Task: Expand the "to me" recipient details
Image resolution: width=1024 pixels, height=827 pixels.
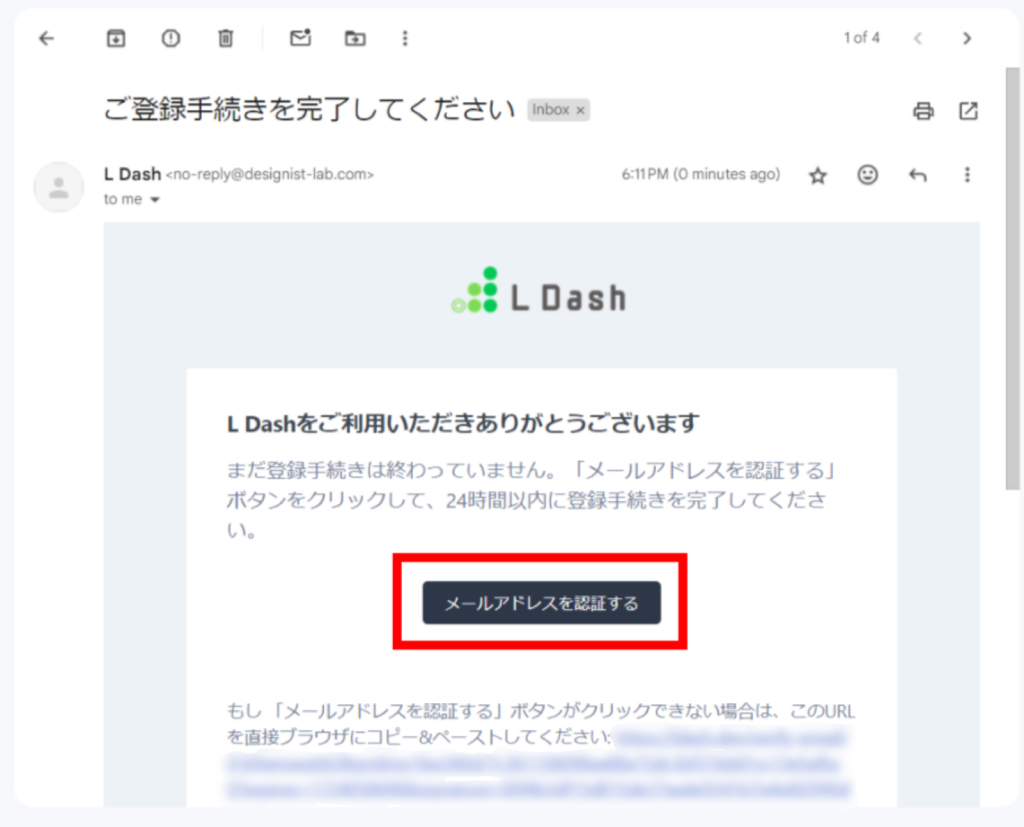Action: pyautogui.click(x=155, y=200)
